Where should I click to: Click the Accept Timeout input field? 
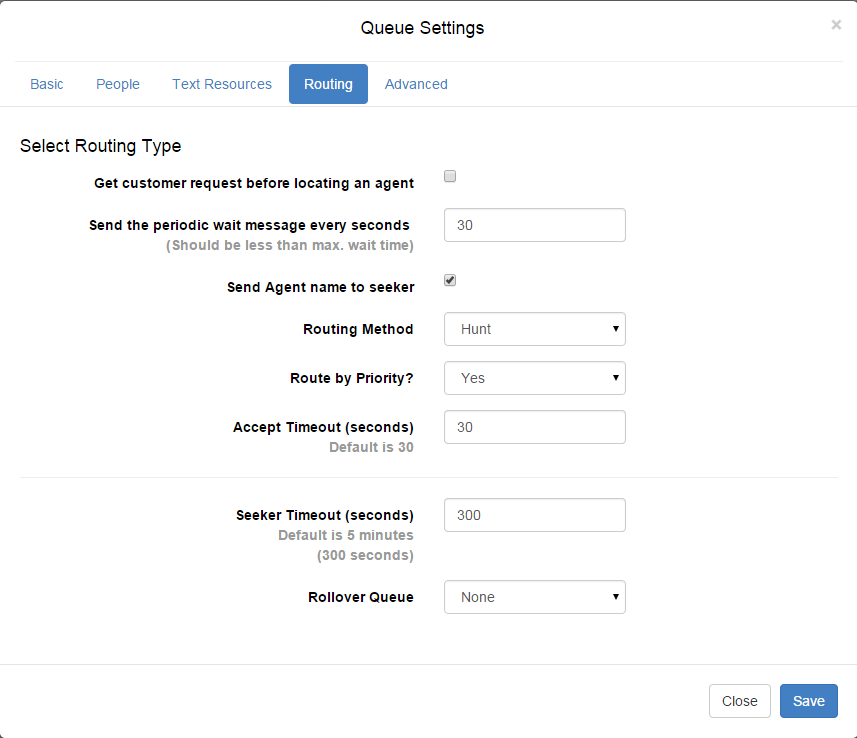click(x=535, y=427)
